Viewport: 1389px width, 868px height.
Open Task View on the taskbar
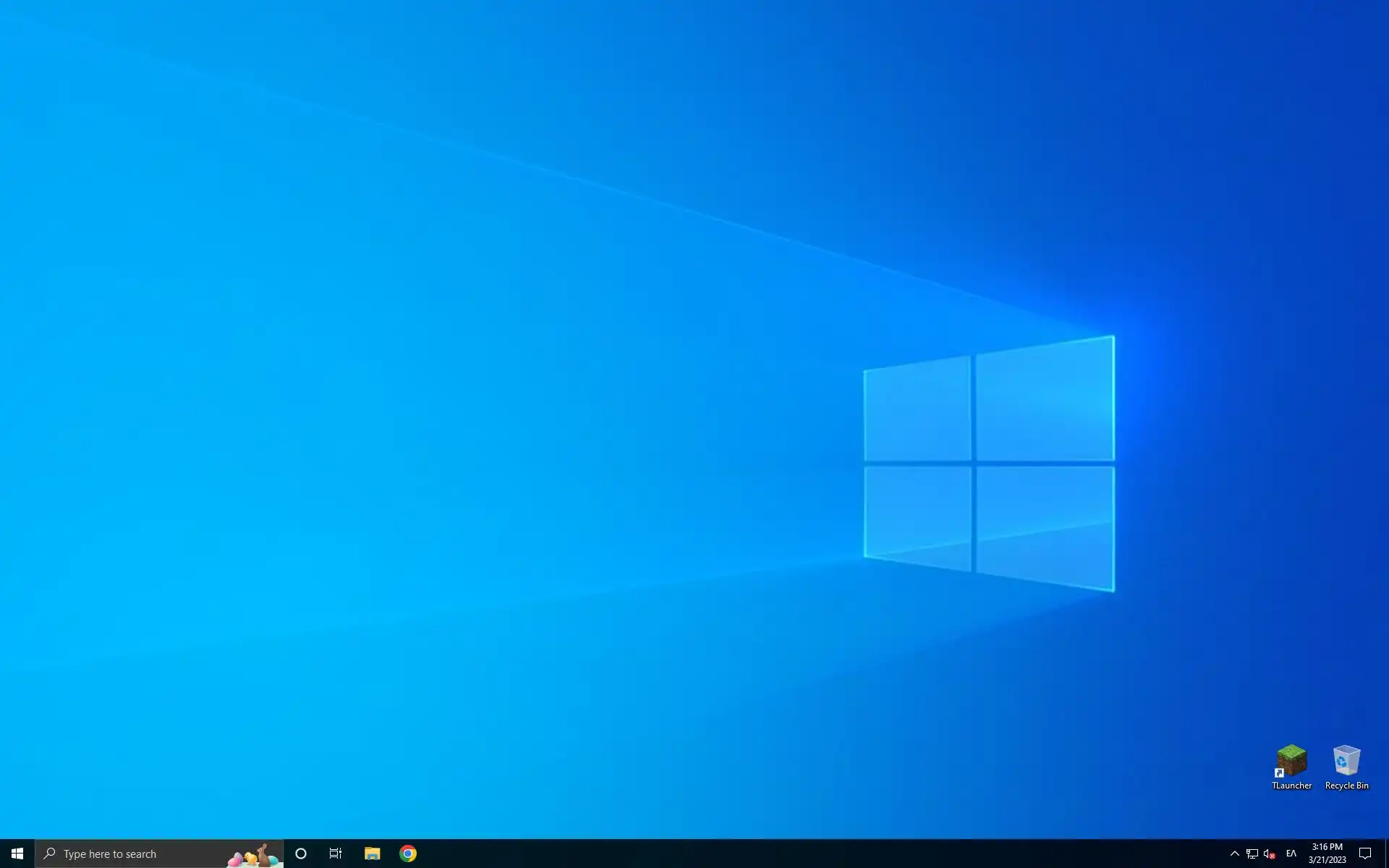coord(336,854)
